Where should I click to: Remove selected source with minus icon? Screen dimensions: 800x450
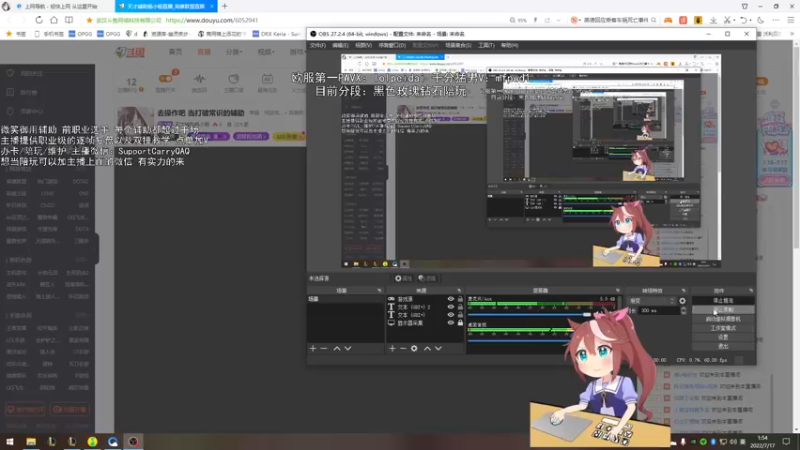click(x=403, y=348)
